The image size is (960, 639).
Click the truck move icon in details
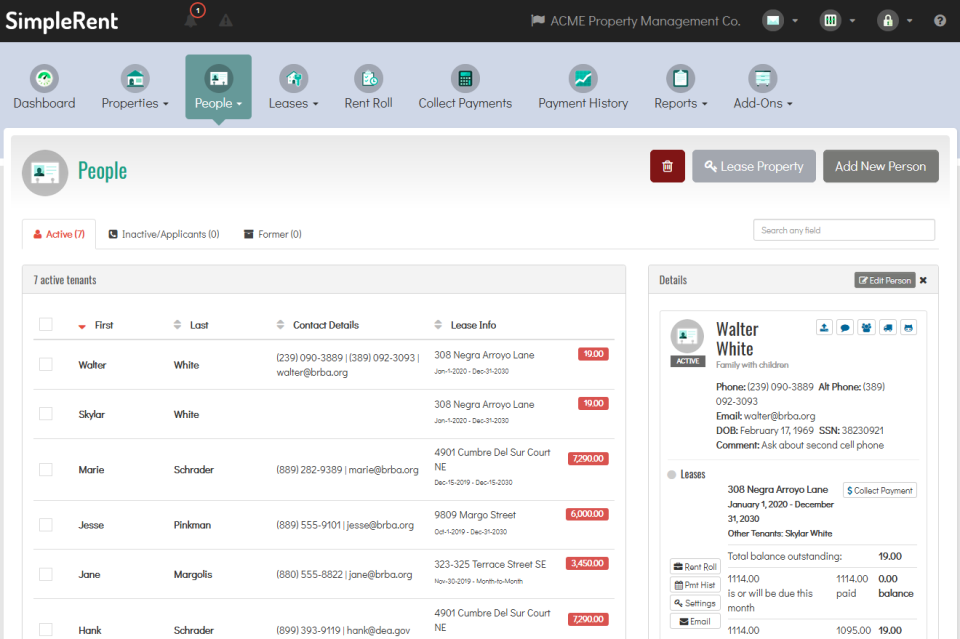888,327
